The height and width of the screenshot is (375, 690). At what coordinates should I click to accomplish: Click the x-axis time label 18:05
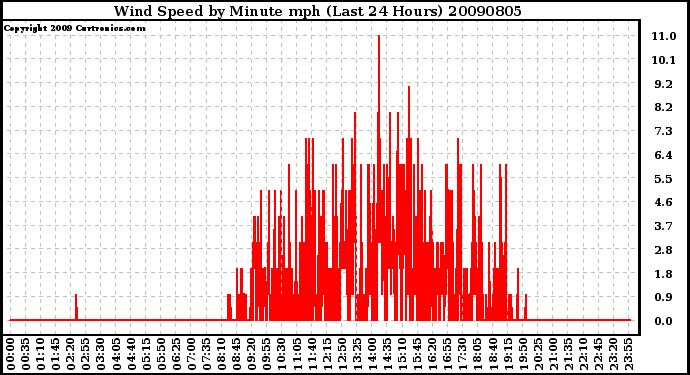pyautogui.click(x=477, y=354)
